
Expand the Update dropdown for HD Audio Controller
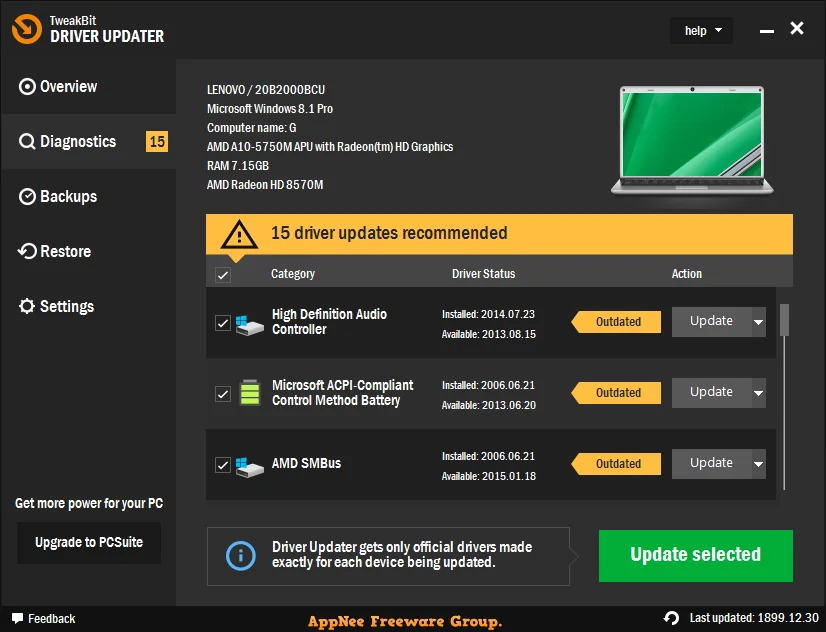click(x=757, y=322)
